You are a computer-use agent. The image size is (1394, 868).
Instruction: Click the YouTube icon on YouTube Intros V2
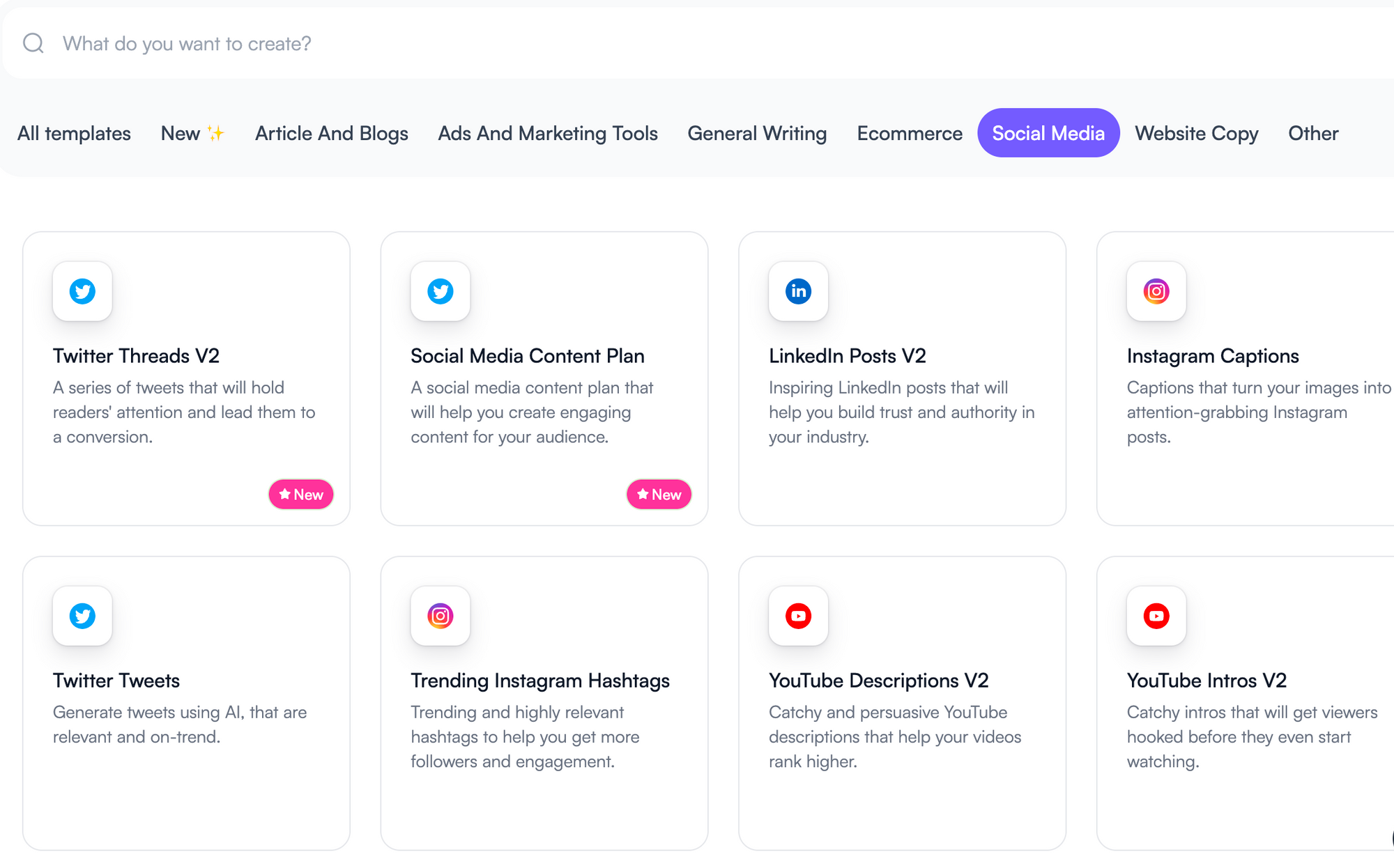pos(1156,616)
